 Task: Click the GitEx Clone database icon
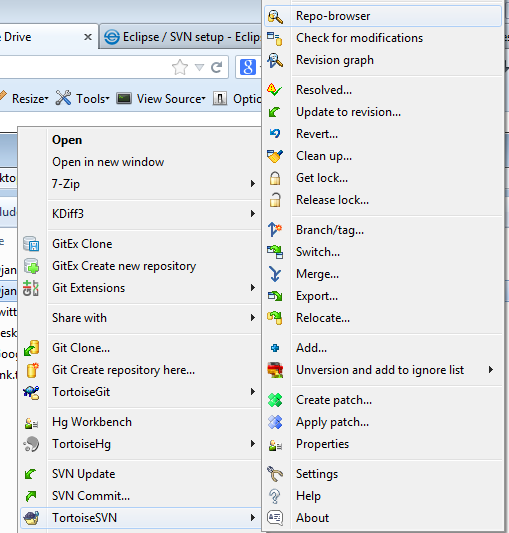pyautogui.click(x=31, y=244)
